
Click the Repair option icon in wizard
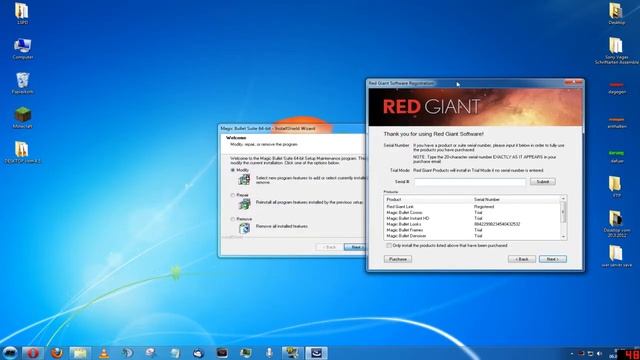(244, 204)
